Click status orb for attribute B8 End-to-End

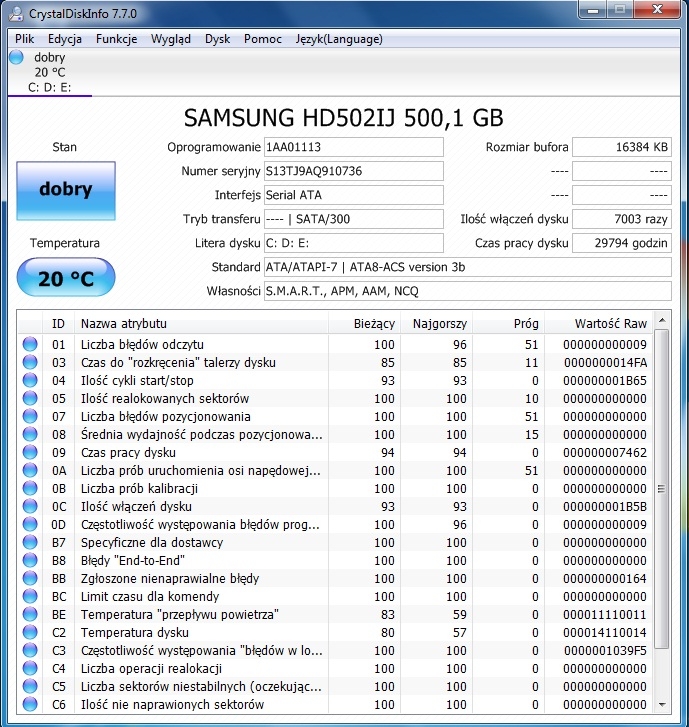(30, 560)
